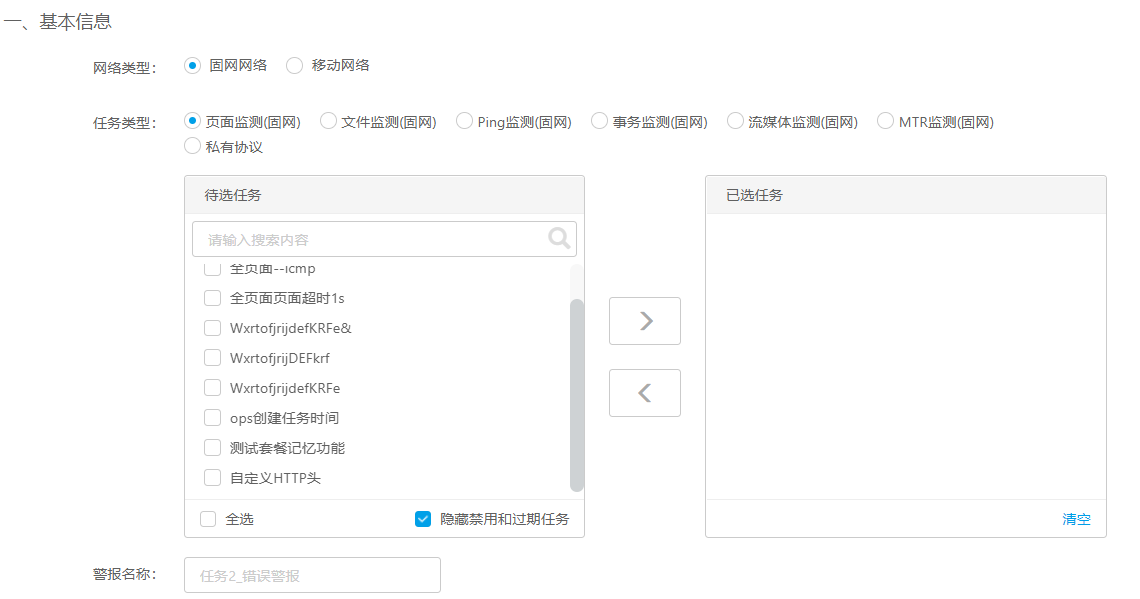Tick the 自定义HTTP头 checkbox

pyautogui.click(x=212, y=478)
